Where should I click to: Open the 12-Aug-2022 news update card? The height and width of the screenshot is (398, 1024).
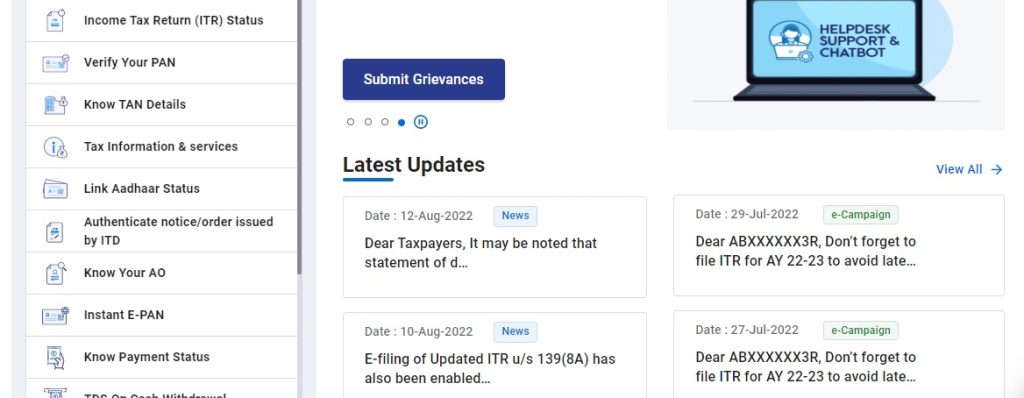[494, 246]
